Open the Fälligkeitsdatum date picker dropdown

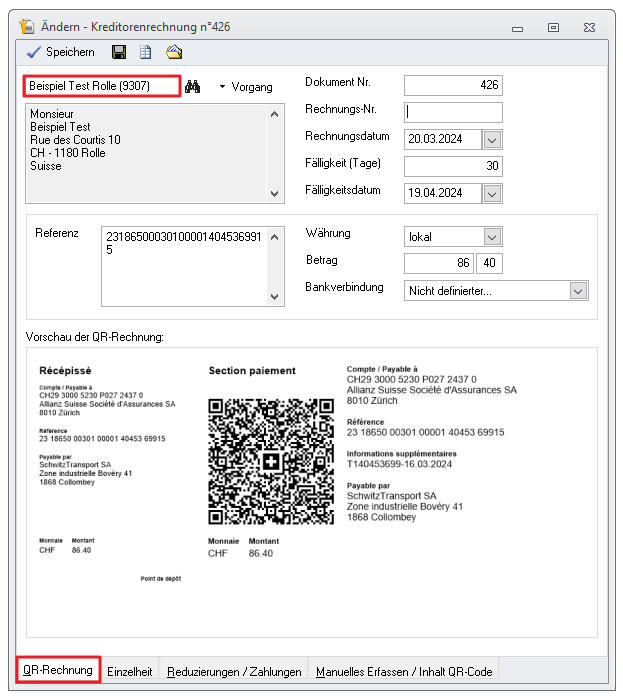(492, 194)
